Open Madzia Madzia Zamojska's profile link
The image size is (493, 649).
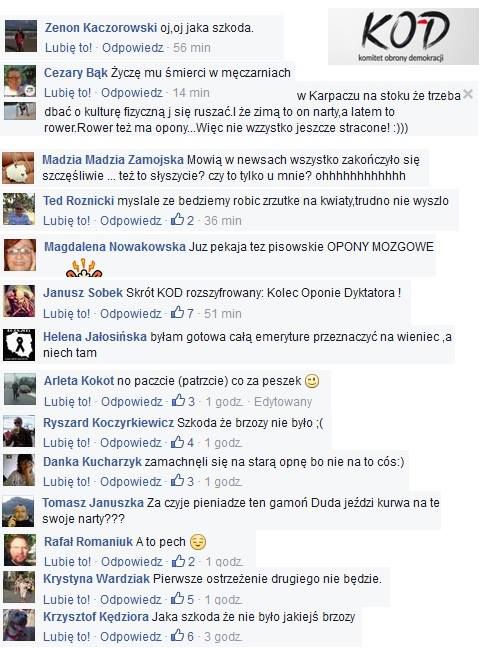pyautogui.click(x=113, y=160)
